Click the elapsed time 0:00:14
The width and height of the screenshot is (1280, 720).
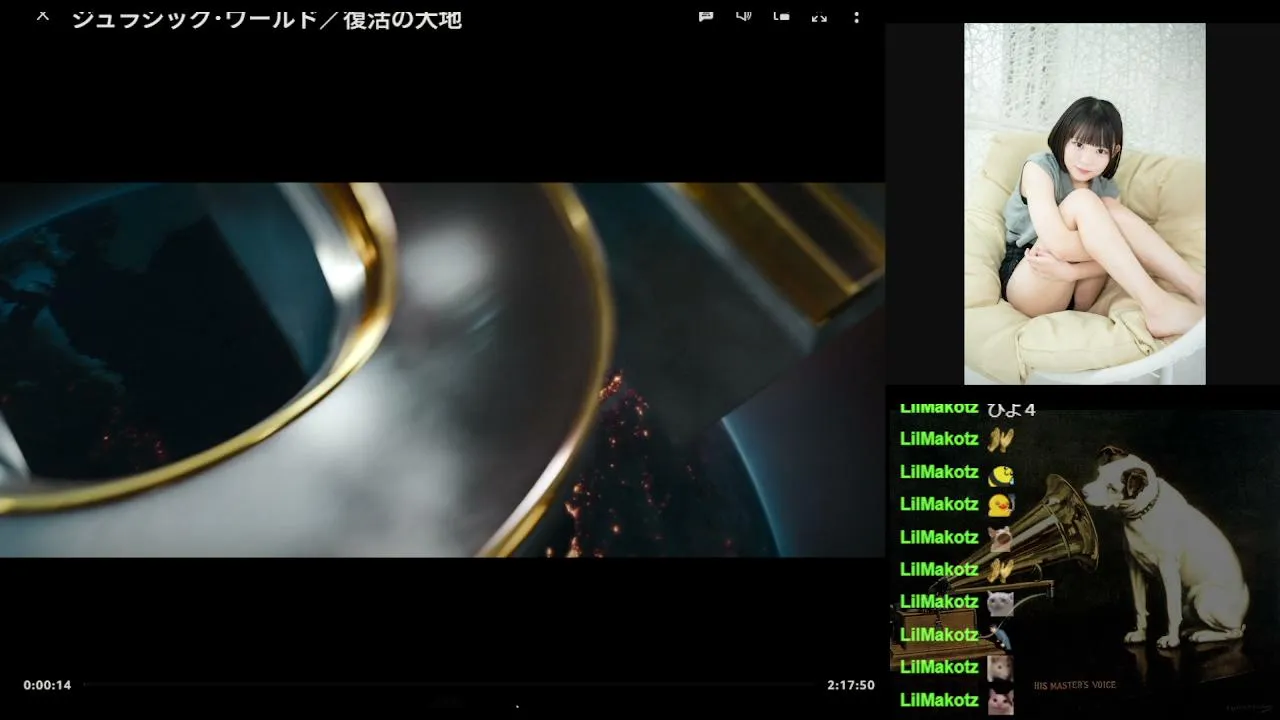tap(48, 685)
